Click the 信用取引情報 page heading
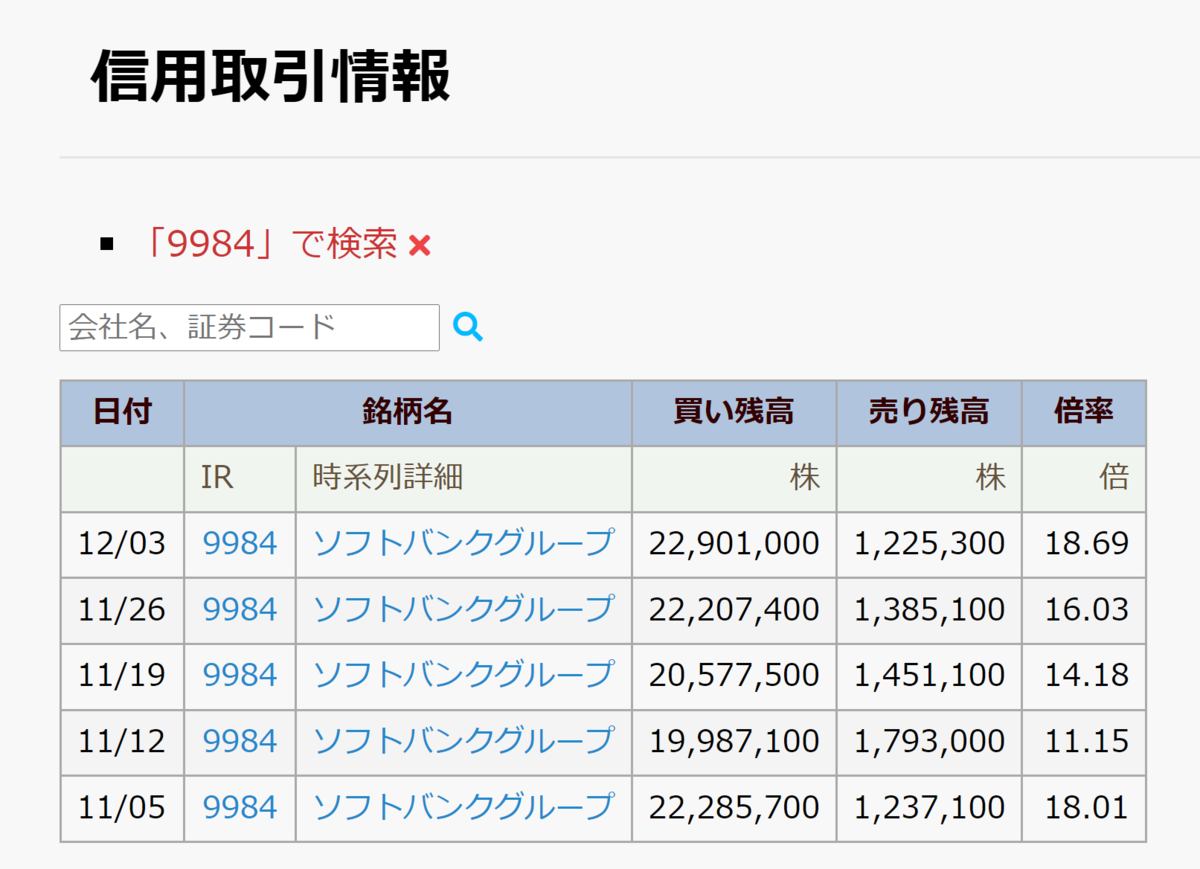Screen dimensions: 1200x869 pos(271,77)
